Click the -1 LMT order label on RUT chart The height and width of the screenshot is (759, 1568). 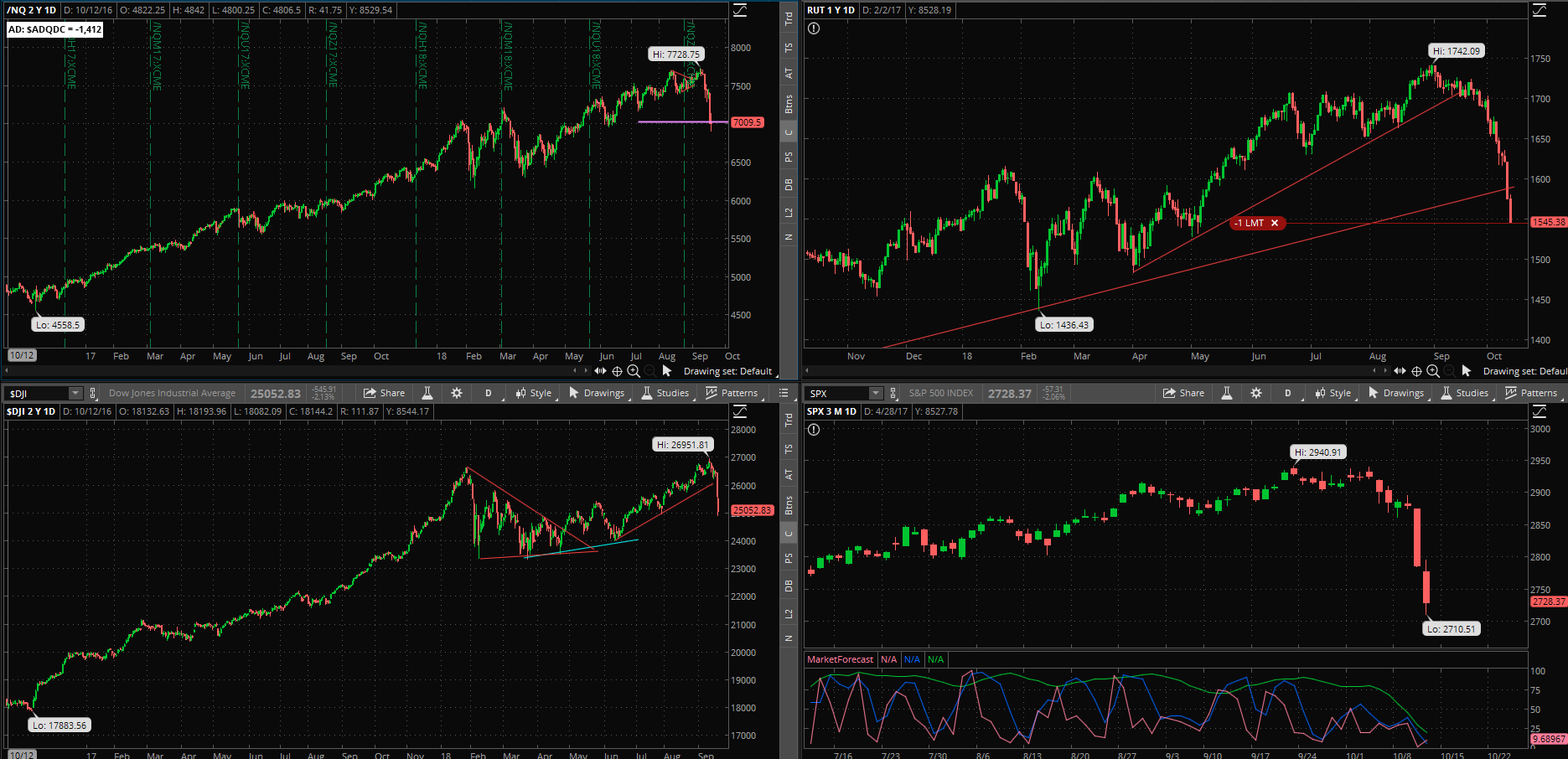1249,223
